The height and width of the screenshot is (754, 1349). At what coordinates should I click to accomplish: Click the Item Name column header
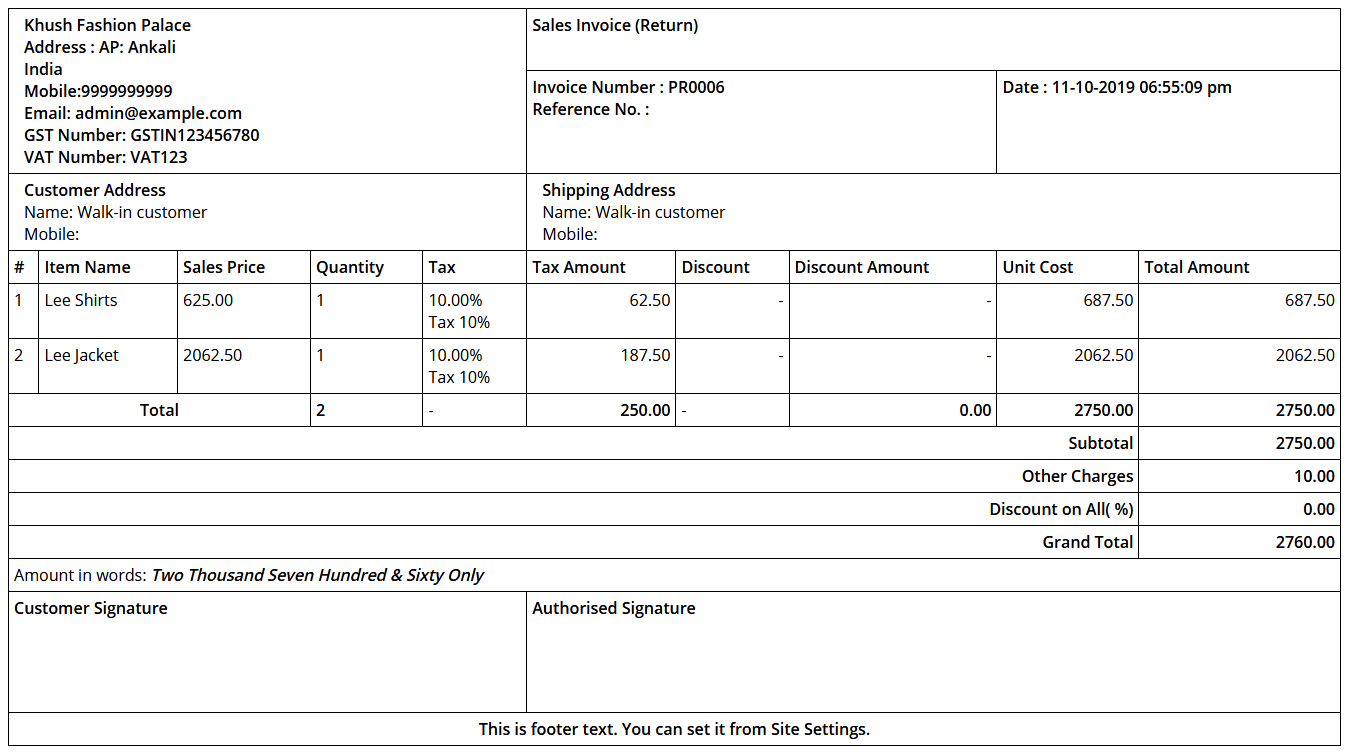click(x=87, y=267)
